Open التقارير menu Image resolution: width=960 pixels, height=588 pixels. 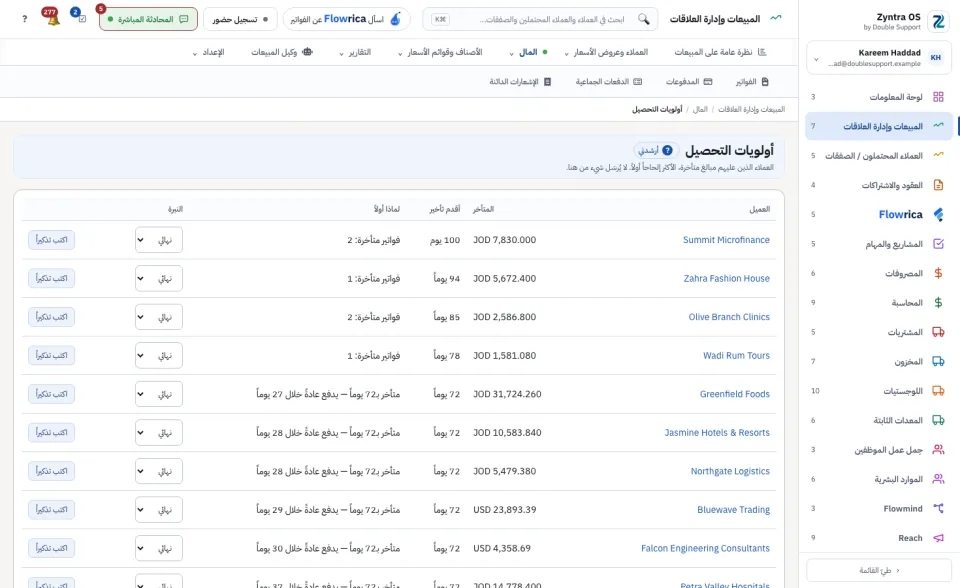coord(355,52)
